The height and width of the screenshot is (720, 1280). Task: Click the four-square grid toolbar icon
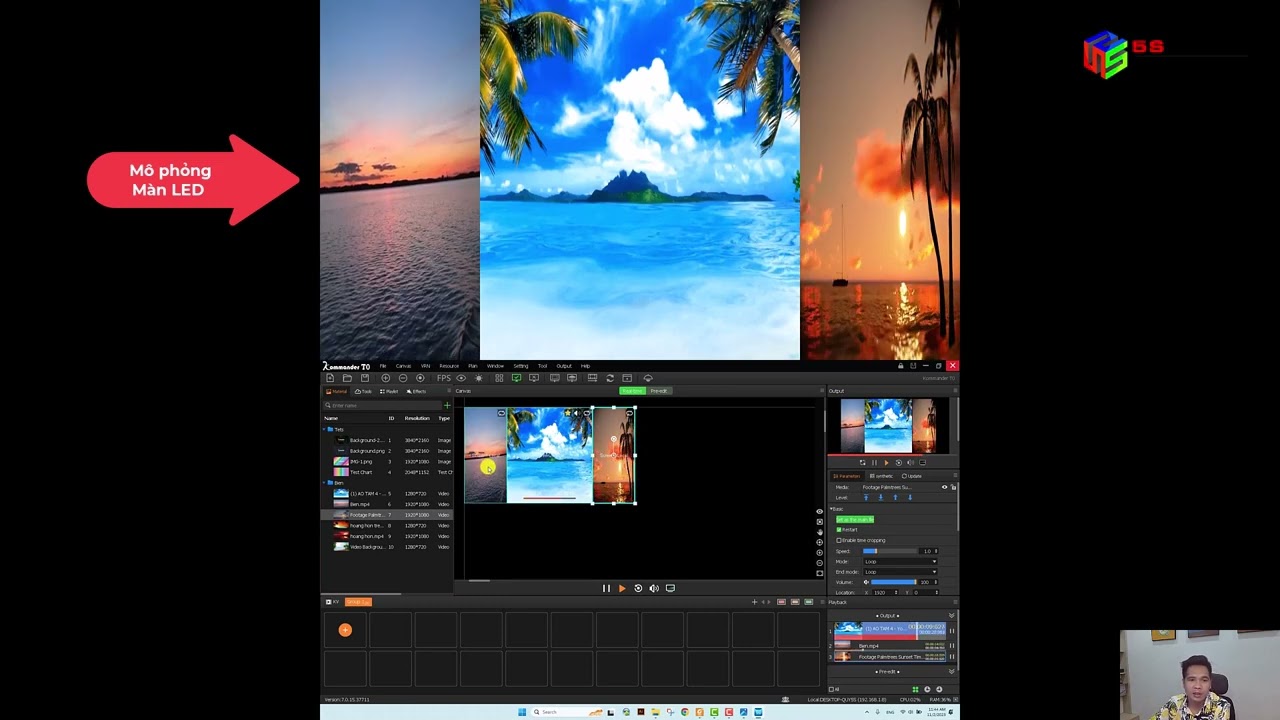pyautogui.click(x=499, y=378)
